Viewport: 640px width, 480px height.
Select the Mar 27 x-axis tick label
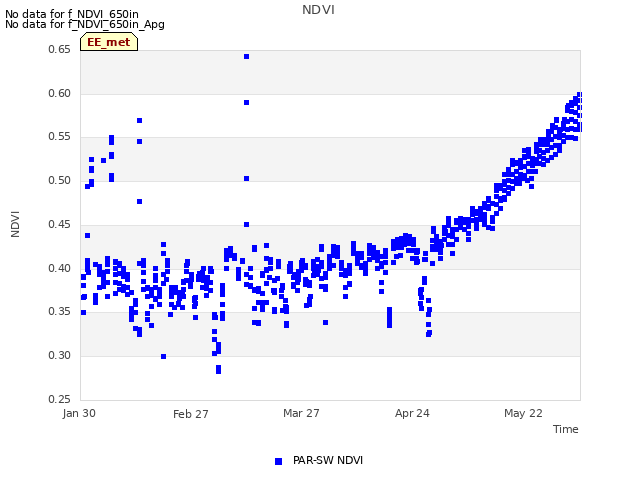click(x=301, y=413)
